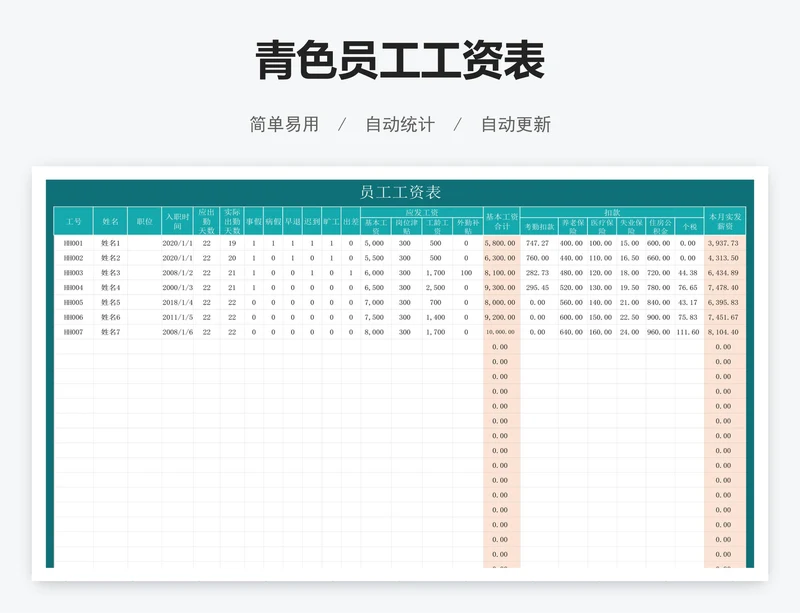The width and height of the screenshot is (800, 613).
Task: Select the 养老保险 column header
Action: point(573,226)
